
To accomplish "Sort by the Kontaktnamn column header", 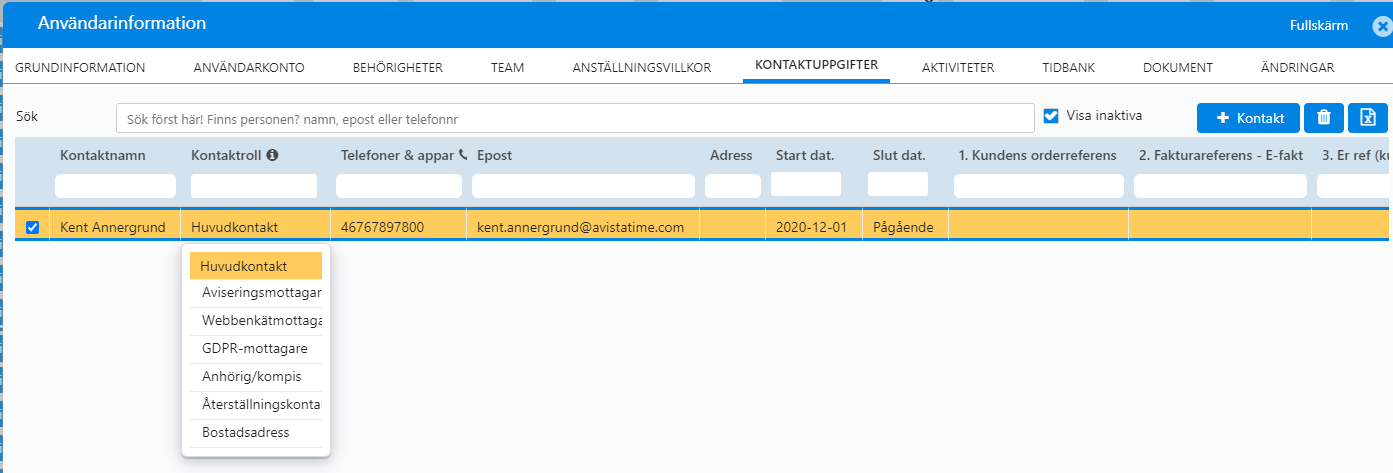I will (x=103, y=155).
